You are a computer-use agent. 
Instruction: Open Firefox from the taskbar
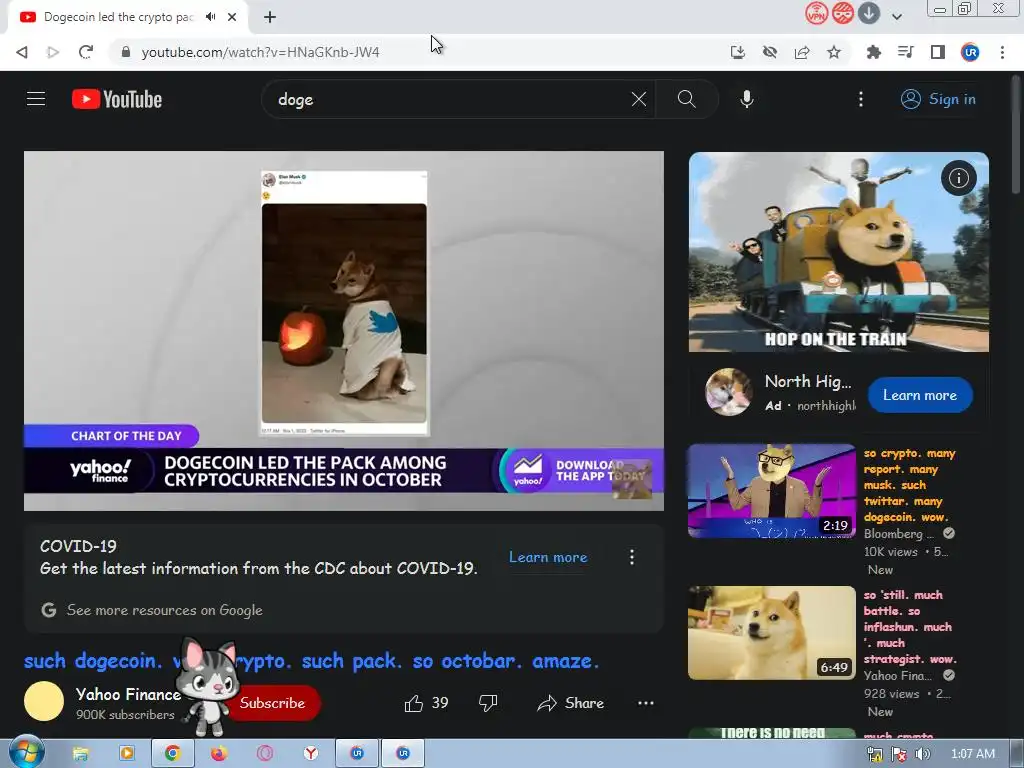pyautogui.click(x=218, y=754)
